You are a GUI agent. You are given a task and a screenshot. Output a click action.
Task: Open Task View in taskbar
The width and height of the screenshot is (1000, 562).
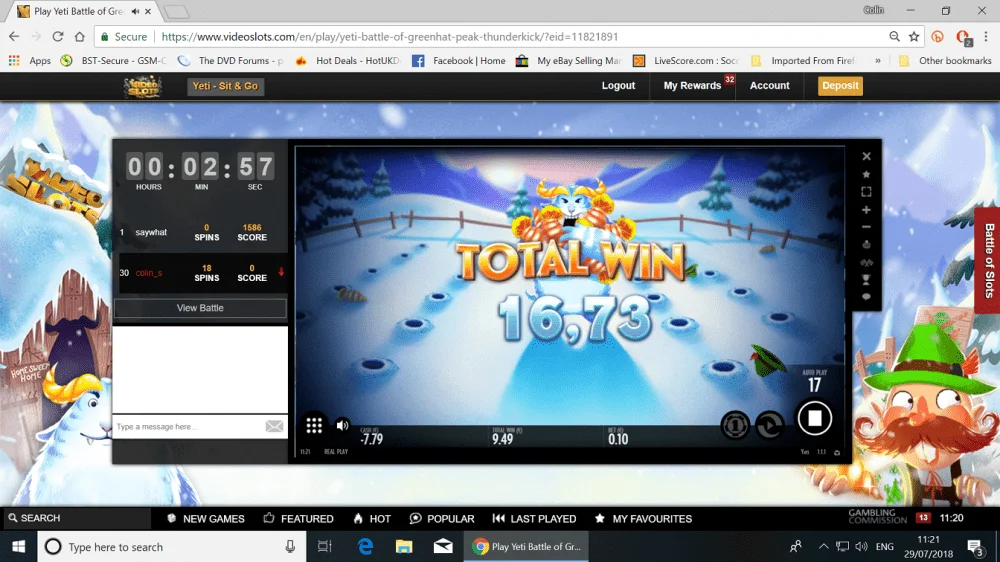325,547
